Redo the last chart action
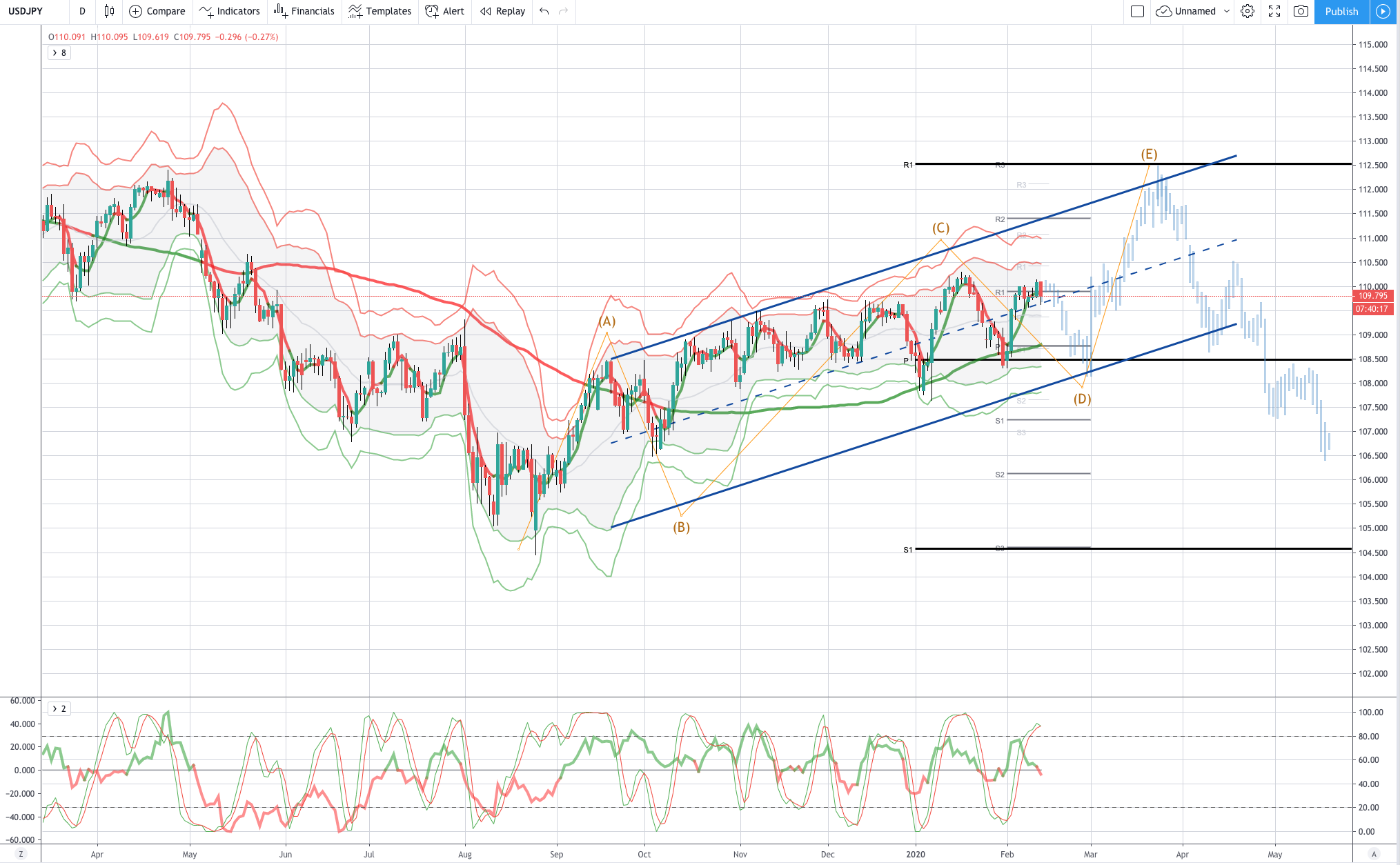The image size is (1400, 865). pos(564,11)
